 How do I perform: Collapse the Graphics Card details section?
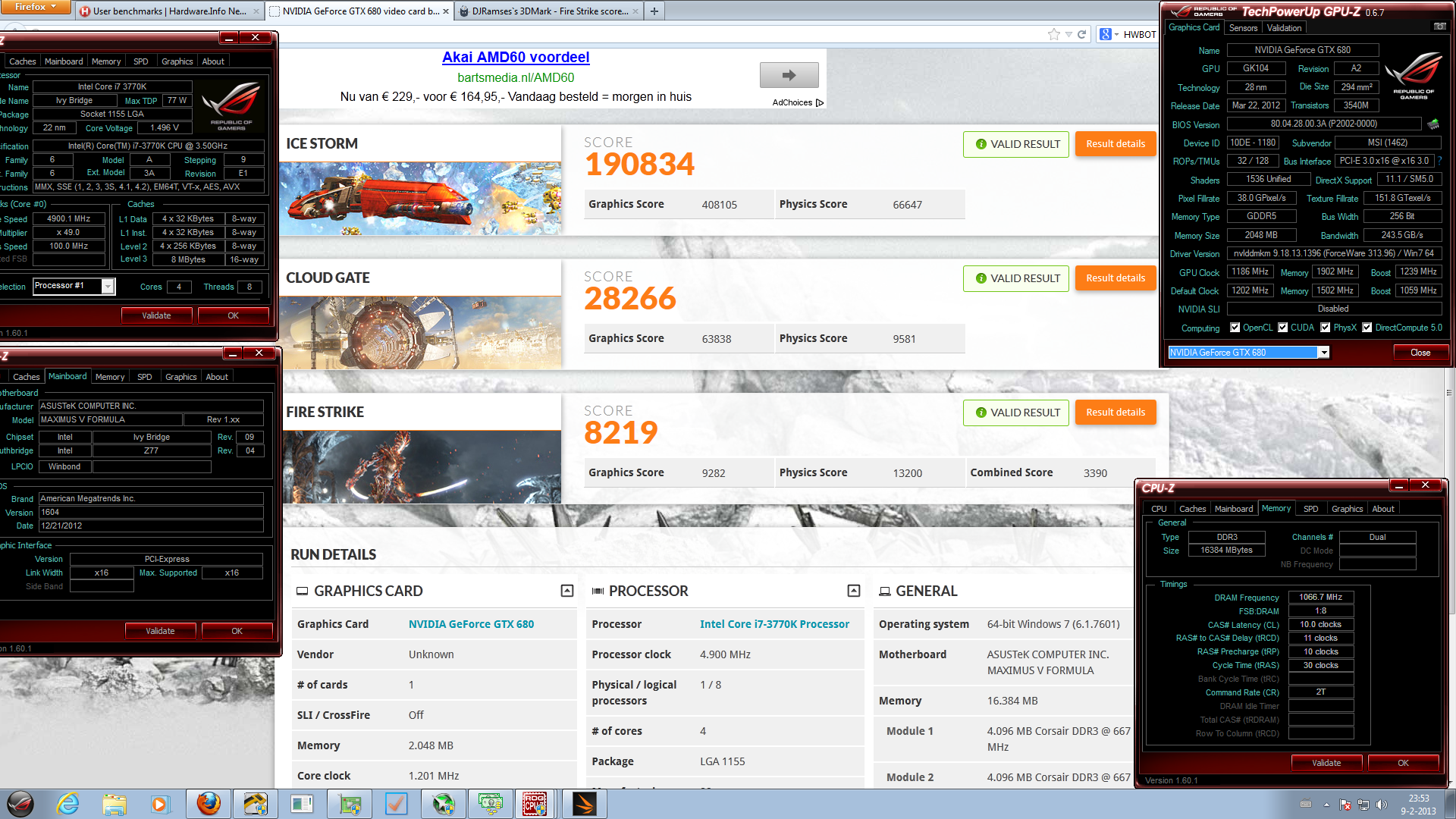[566, 591]
